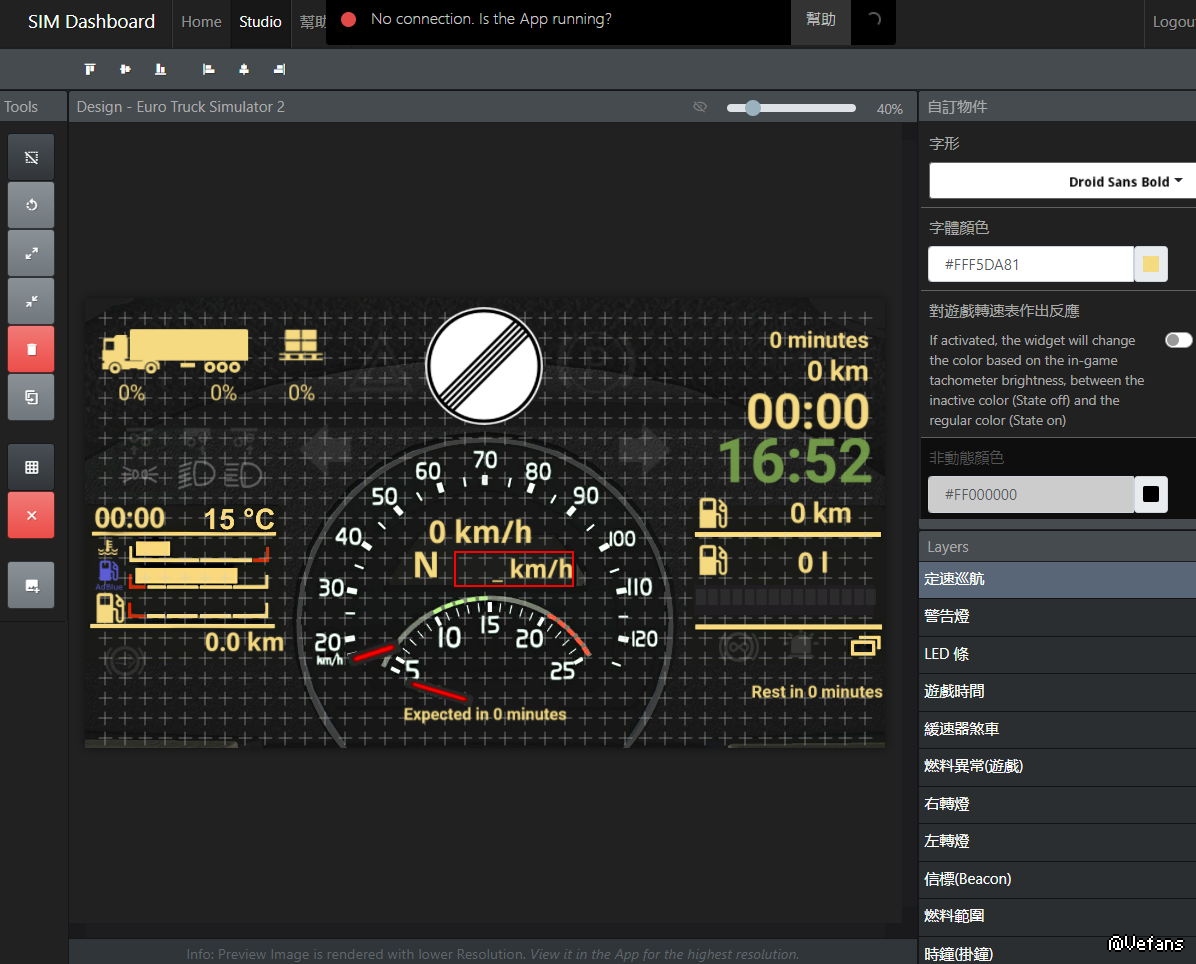Screen dimensions: 1196x964
Task: Click the rotate tool button
Action: click(x=31, y=205)
